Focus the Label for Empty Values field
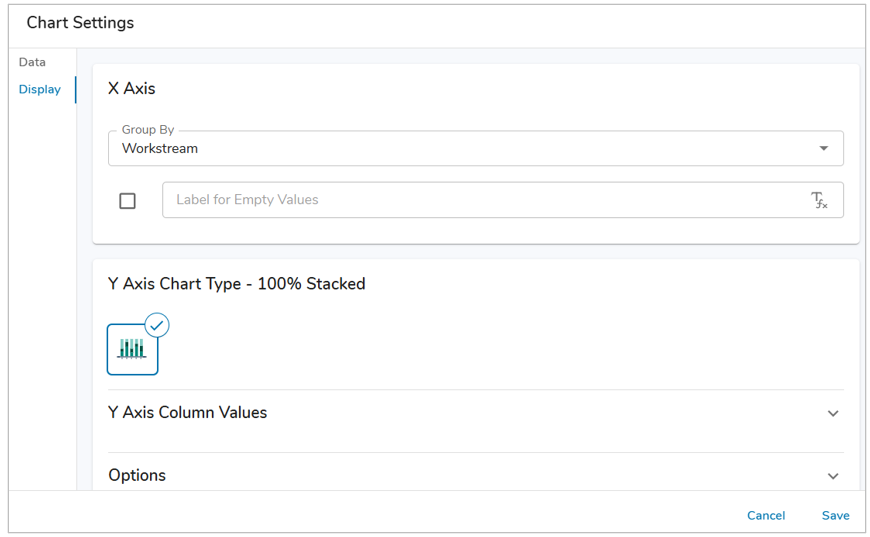 pos(503,200)
